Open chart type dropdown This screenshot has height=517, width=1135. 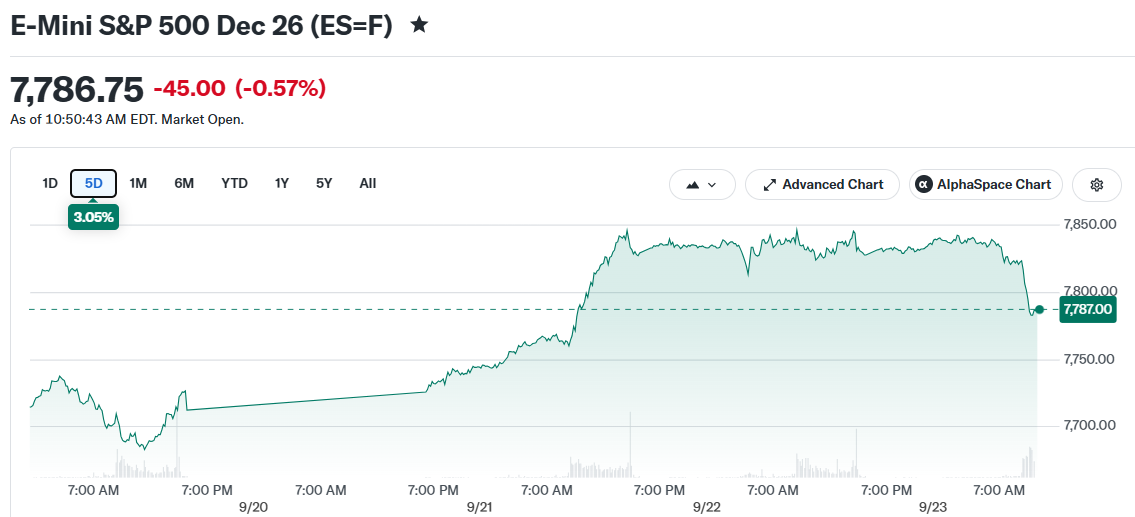(702, 185)
